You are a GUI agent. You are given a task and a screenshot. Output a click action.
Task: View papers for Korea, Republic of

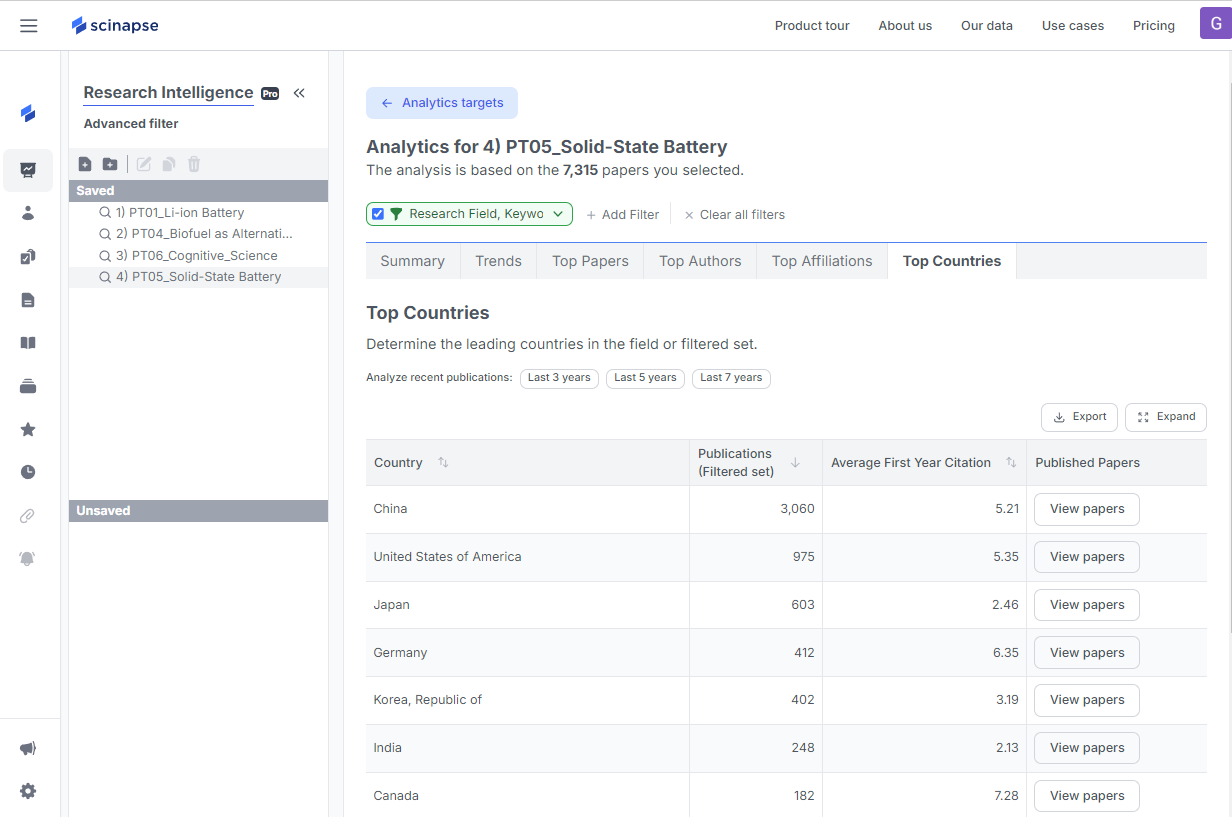[1087, 700]
